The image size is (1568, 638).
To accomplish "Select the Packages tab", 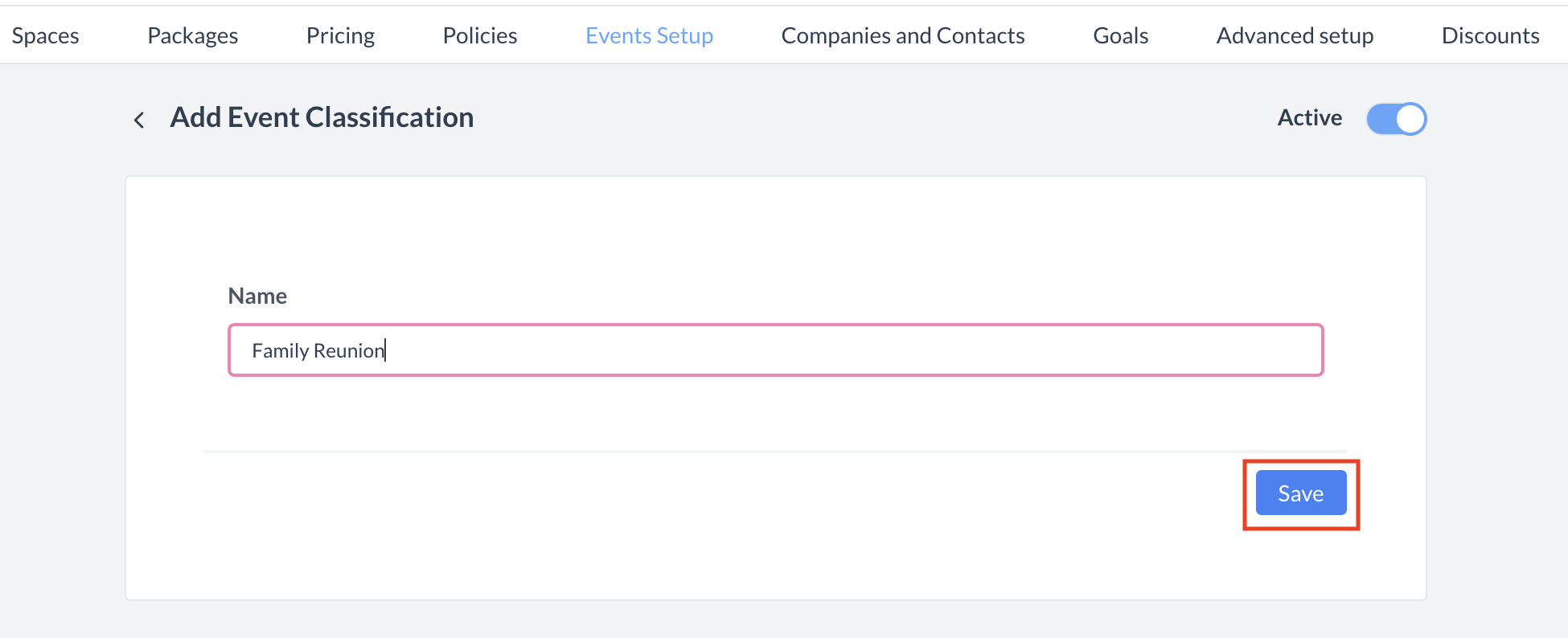I will [192, 35].
